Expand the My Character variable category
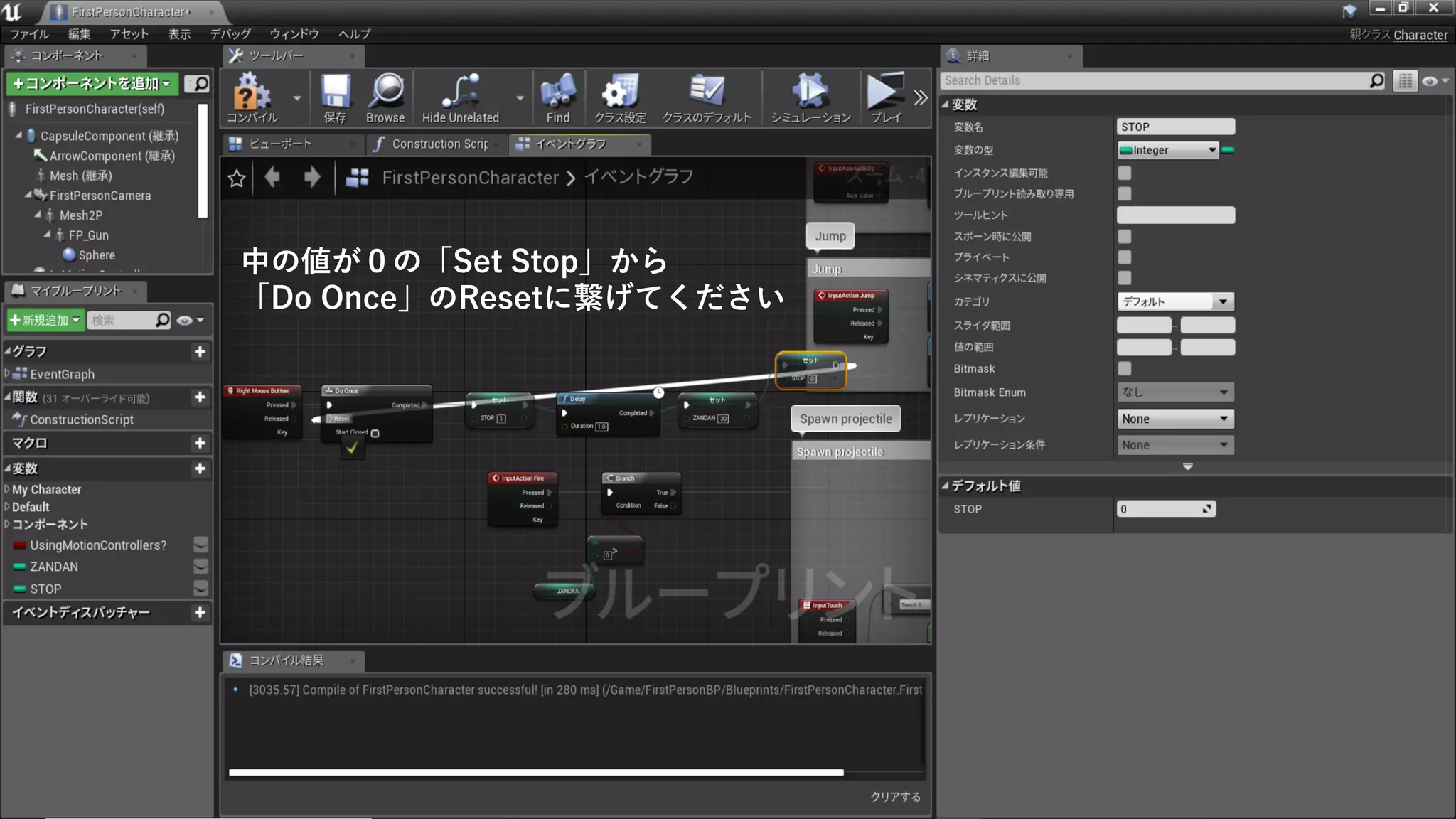This screenshot has height=819, width=1456. (7, 489)
